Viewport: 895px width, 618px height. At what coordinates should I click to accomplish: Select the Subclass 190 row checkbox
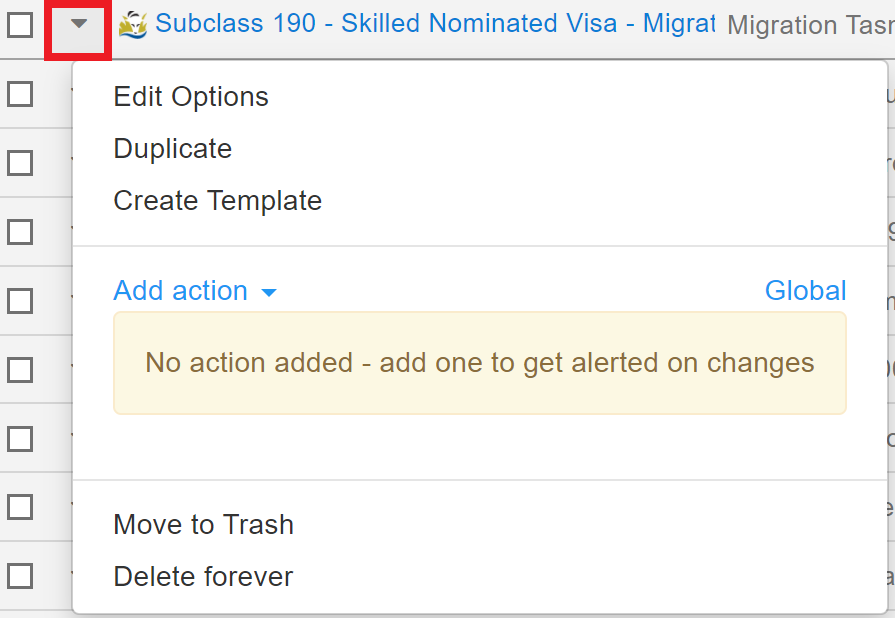20,25
